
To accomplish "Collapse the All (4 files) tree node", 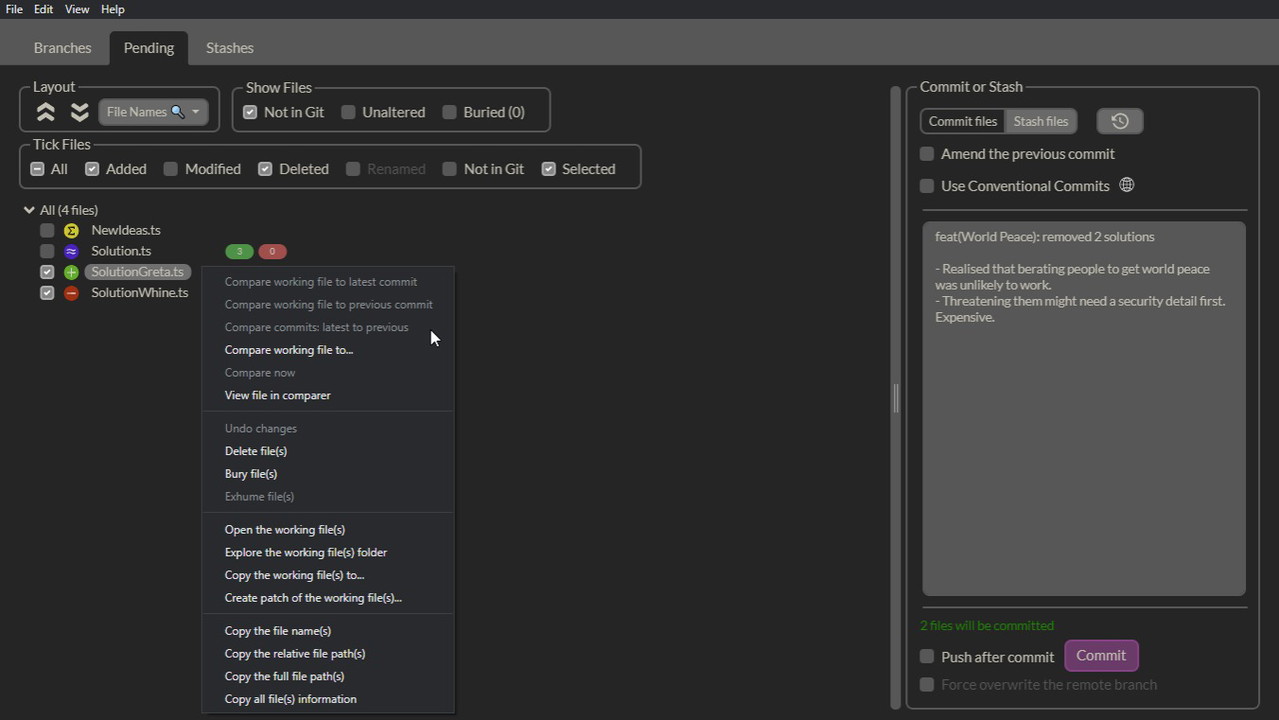I will [29, 210].
